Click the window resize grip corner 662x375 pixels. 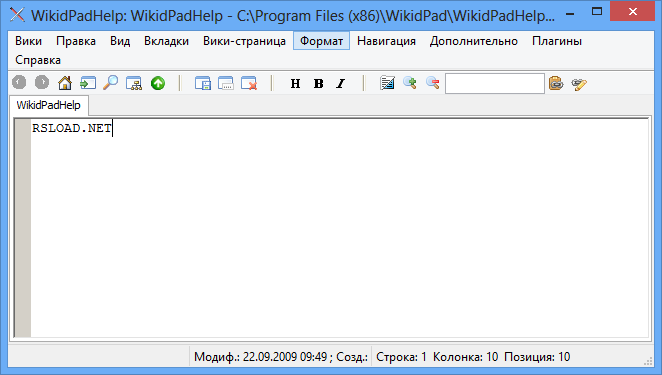pyautogui.click(x=648, y=361)
